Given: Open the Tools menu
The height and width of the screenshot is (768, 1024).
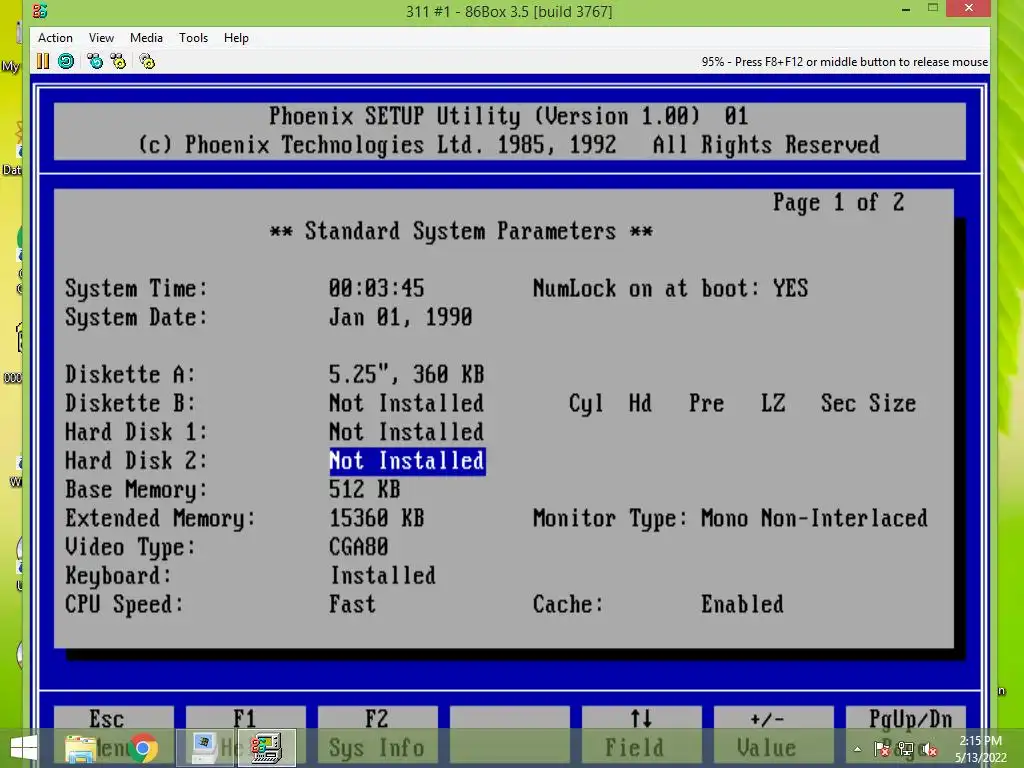Looking at the screenshot, I should click(193, 38).
